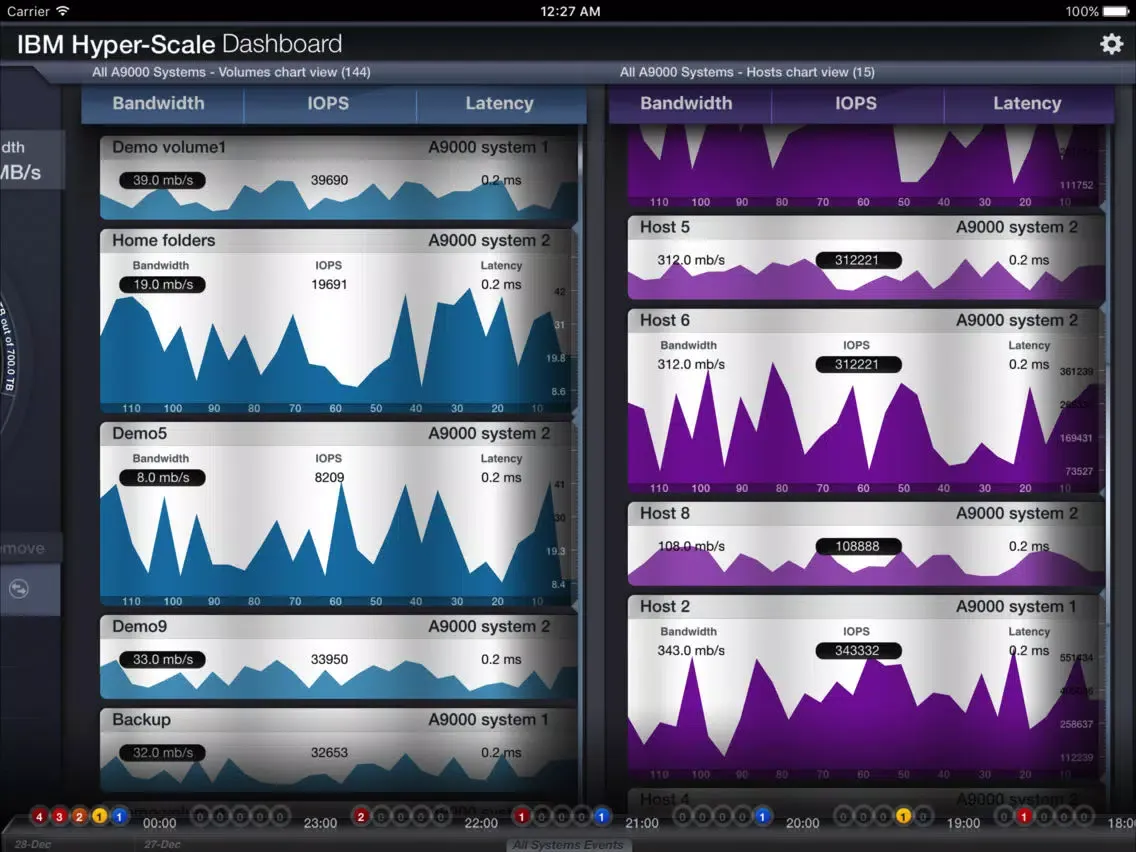The height and width of the screenshot is (852, 1136).
Task: Tap the Hosts chart view (15) heading
Action: tap(747, 72)
